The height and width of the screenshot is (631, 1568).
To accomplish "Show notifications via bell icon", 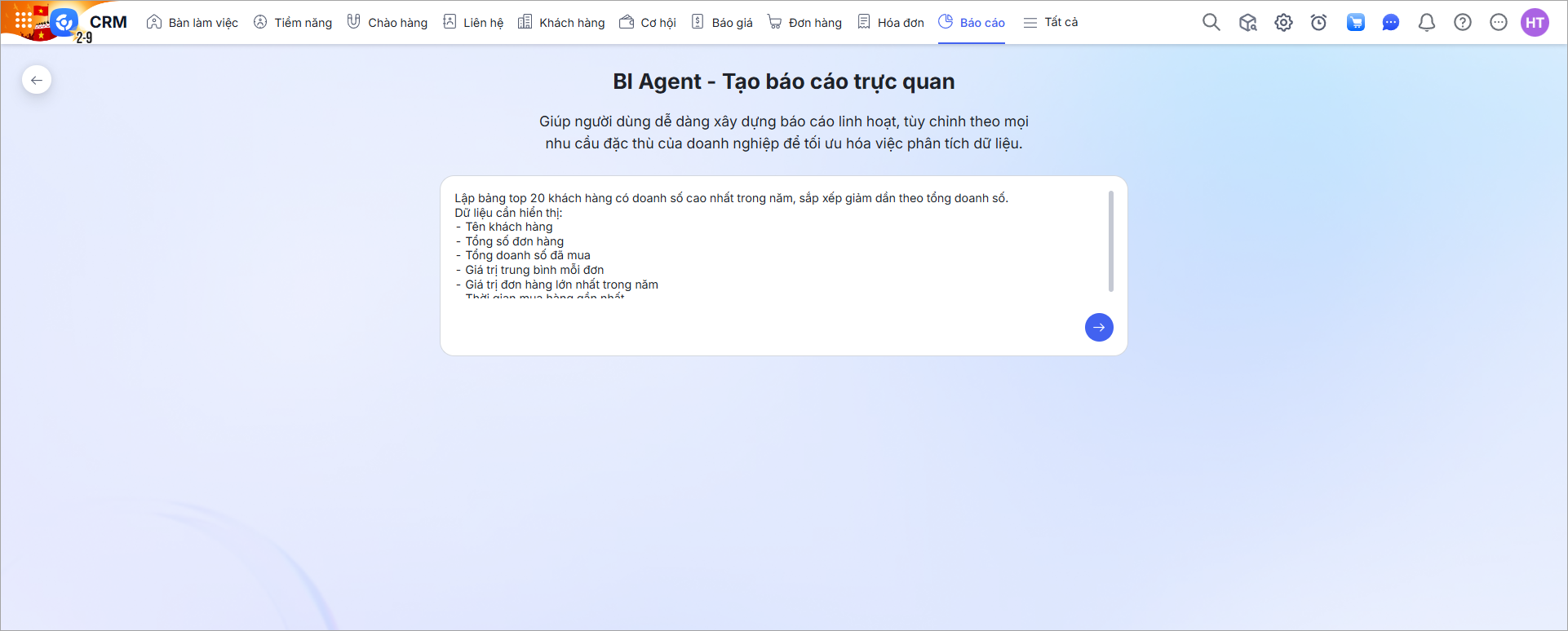I will 1427,23.
